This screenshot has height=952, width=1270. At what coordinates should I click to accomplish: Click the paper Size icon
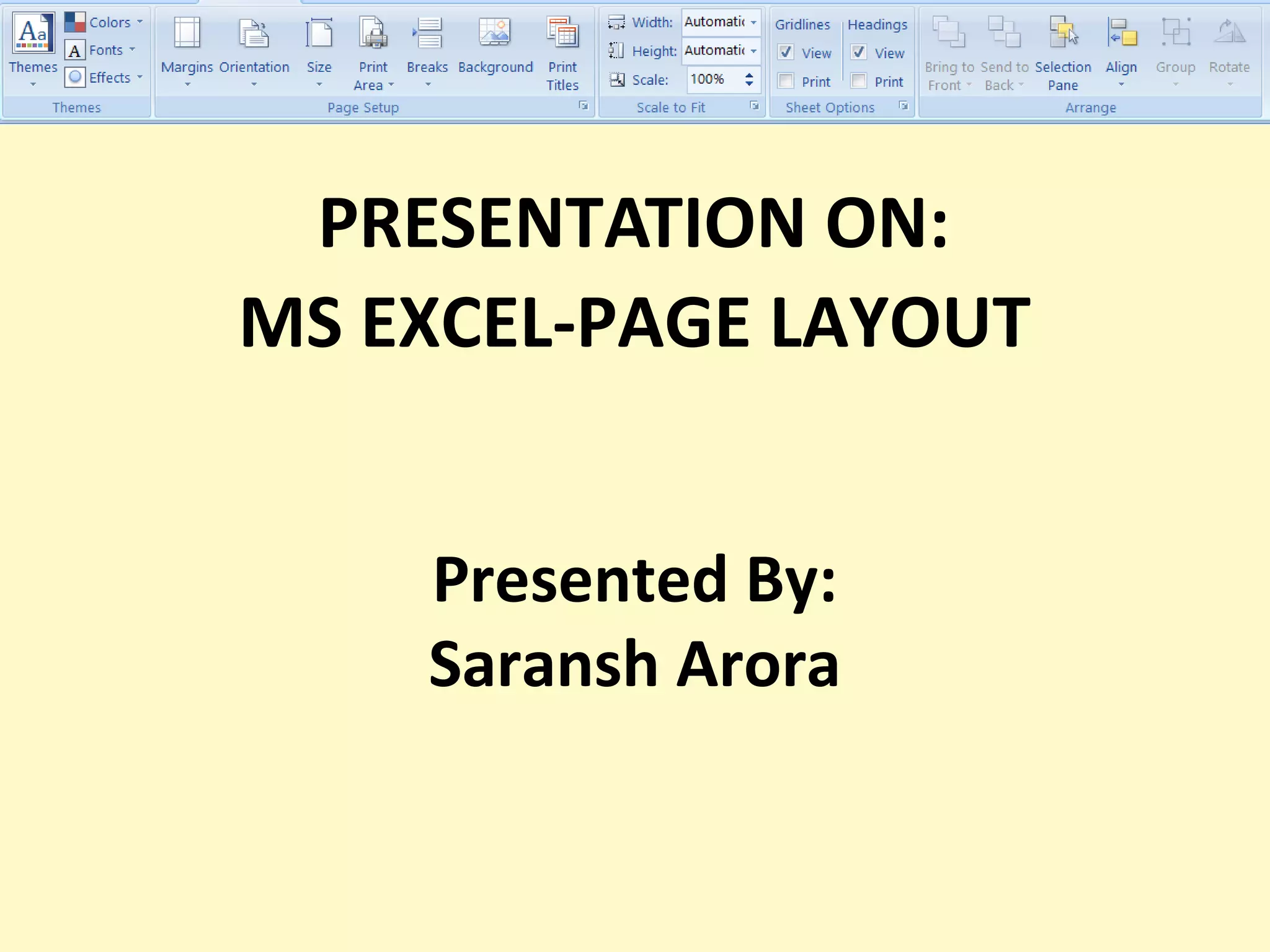tap(319, 34)
